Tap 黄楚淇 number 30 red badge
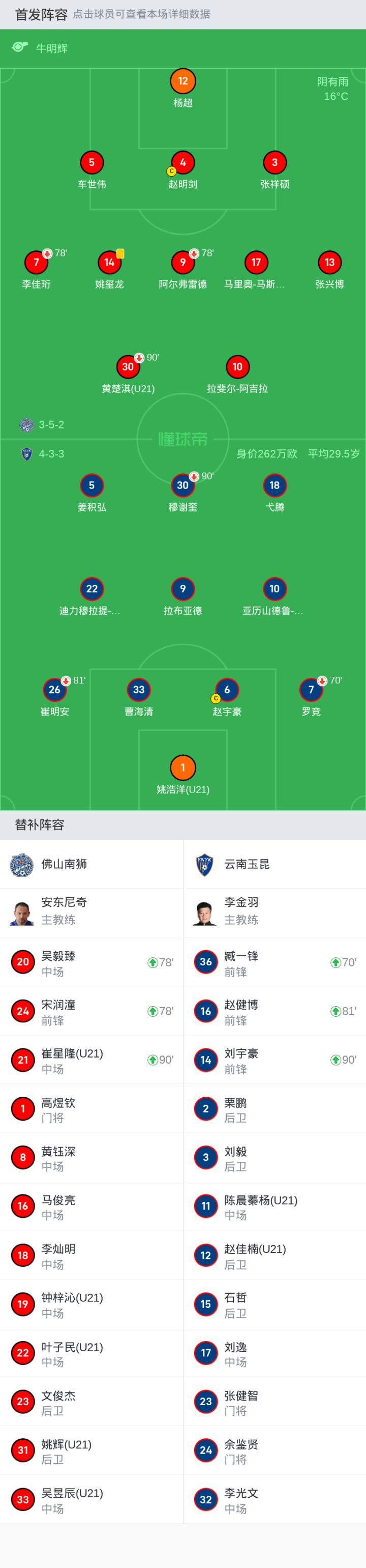Screen dimensions: 366x1568 coord(128,366)
